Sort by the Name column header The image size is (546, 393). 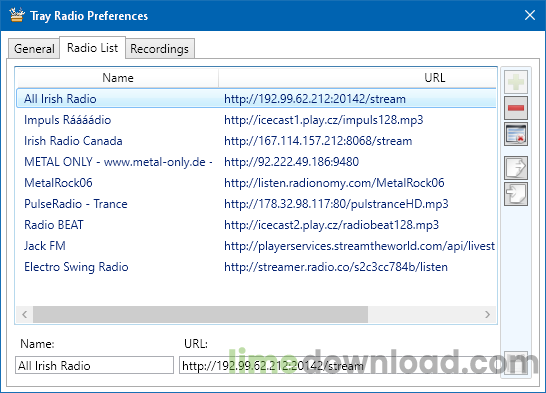118,78
